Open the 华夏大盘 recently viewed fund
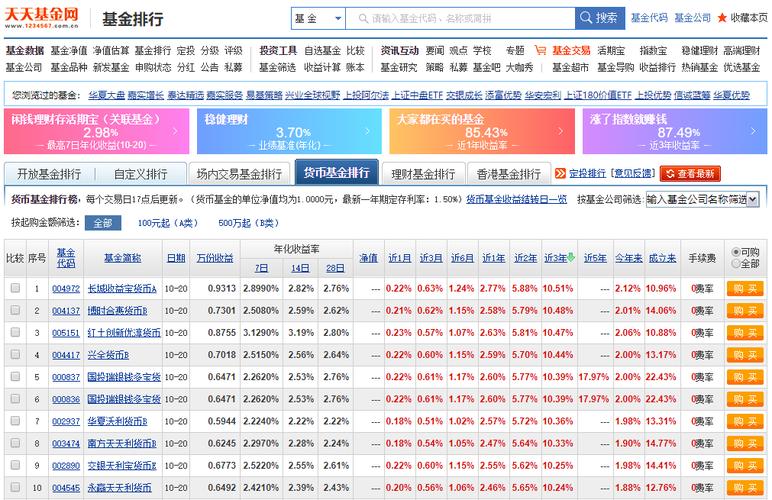The height and width of the screenshot is (500, 772). tap(107, 95)
